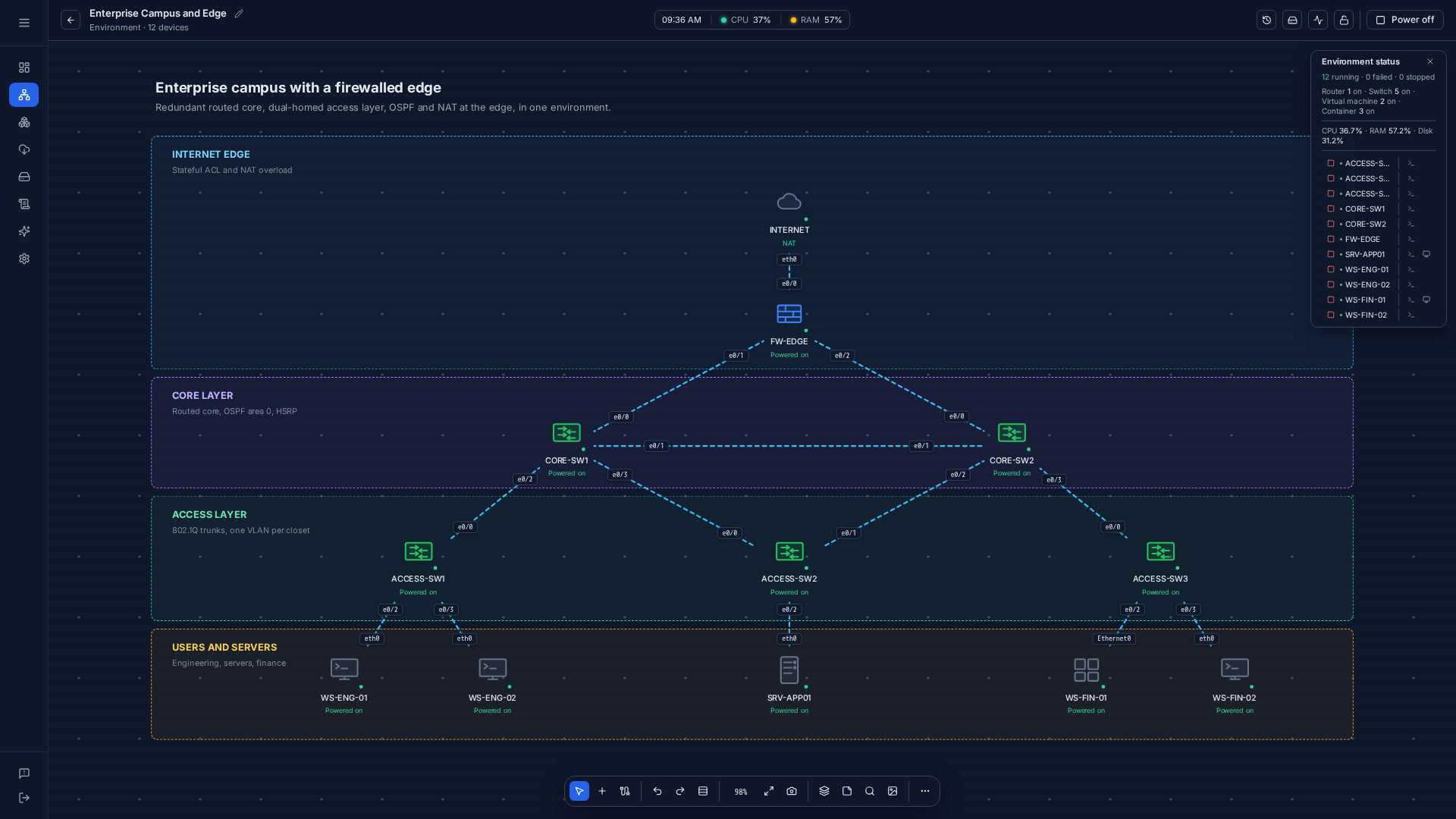Select the SRV-APP01 server node
The image size is (1456, 819).
pyautogui.click(x=789, y=670)
